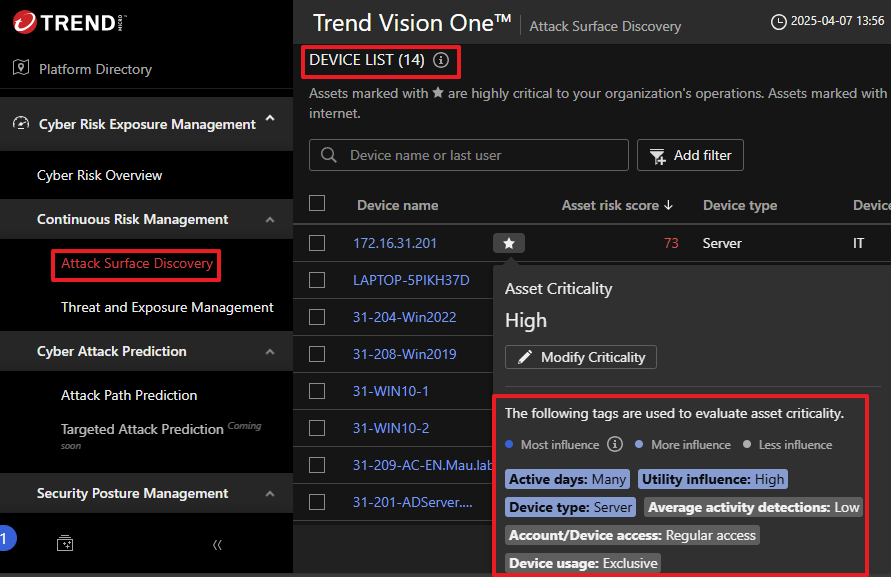Collapse the Security Posture Management section

pyautogui.click(x=270, y=494)
